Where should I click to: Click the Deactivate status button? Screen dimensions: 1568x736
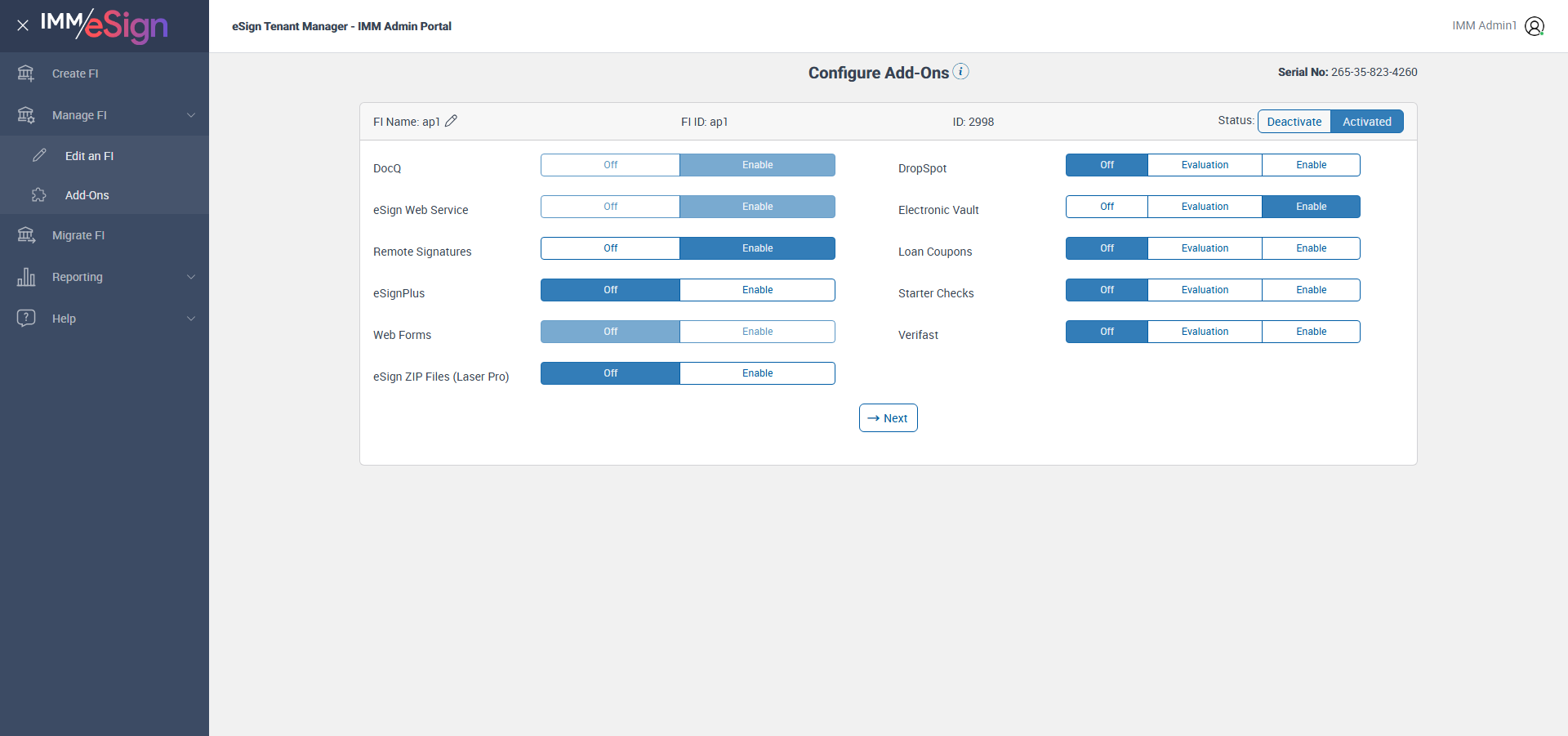pos(1294,122)
